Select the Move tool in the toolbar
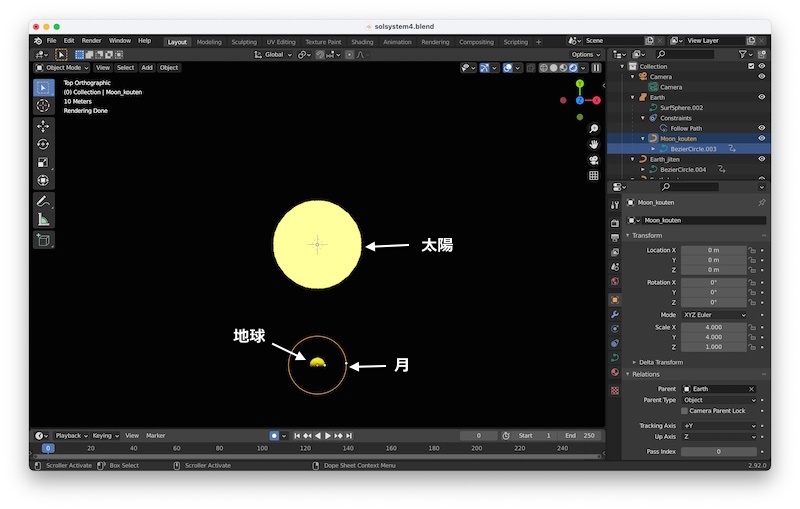The height and width of the screenshot is (509, 800). 43,126
